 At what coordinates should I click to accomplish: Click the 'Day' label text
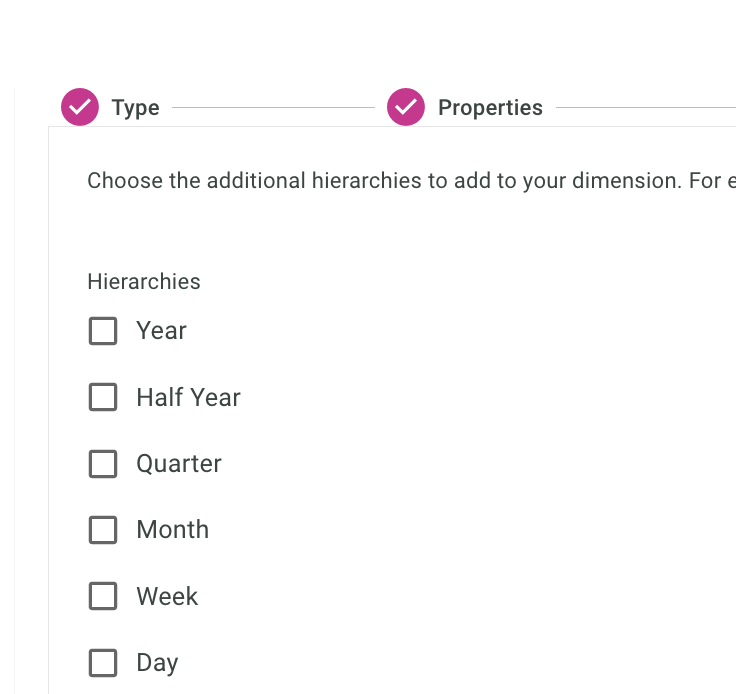pyautogui.click(x=157, y=663)
